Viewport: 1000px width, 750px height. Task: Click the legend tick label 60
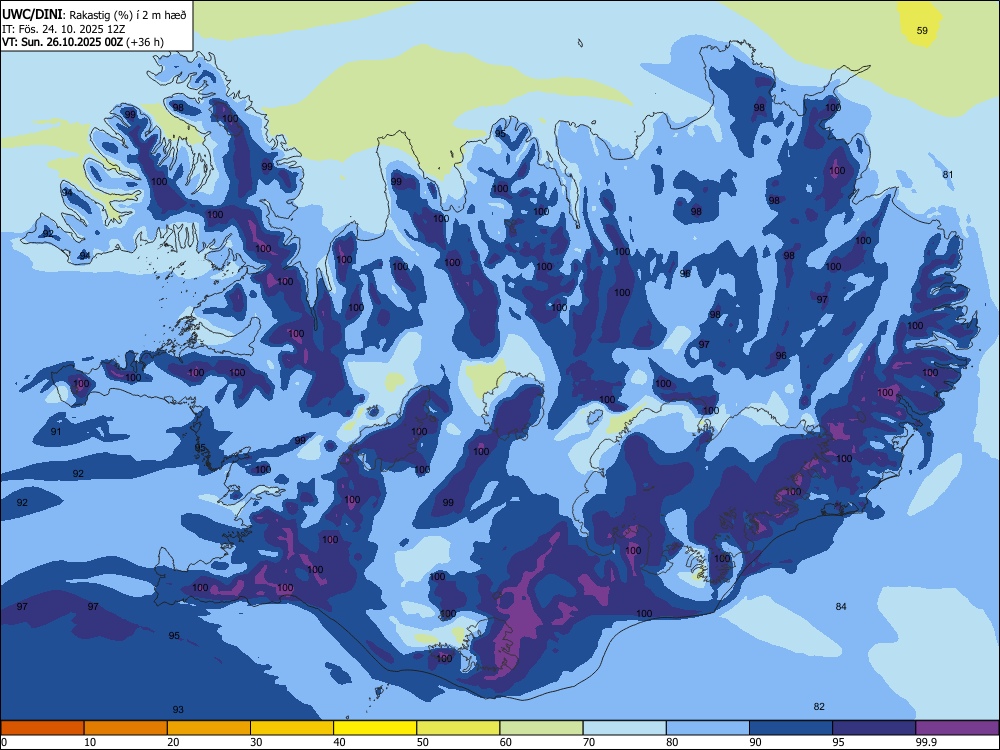(506, 742)
